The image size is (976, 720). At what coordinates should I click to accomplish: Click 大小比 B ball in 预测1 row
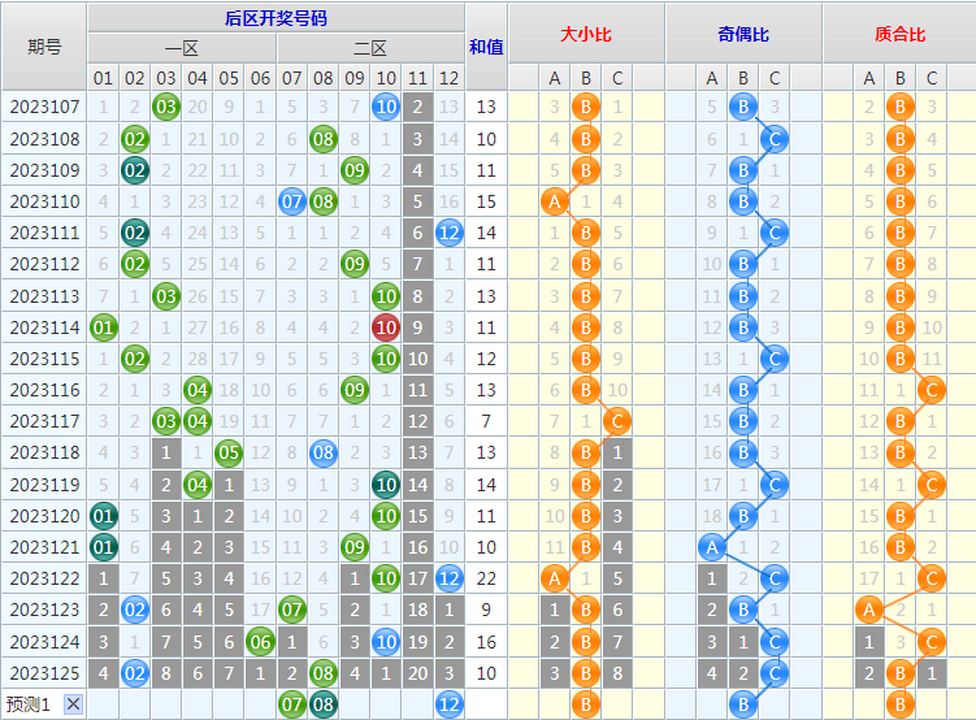click(x=586, y=704)
